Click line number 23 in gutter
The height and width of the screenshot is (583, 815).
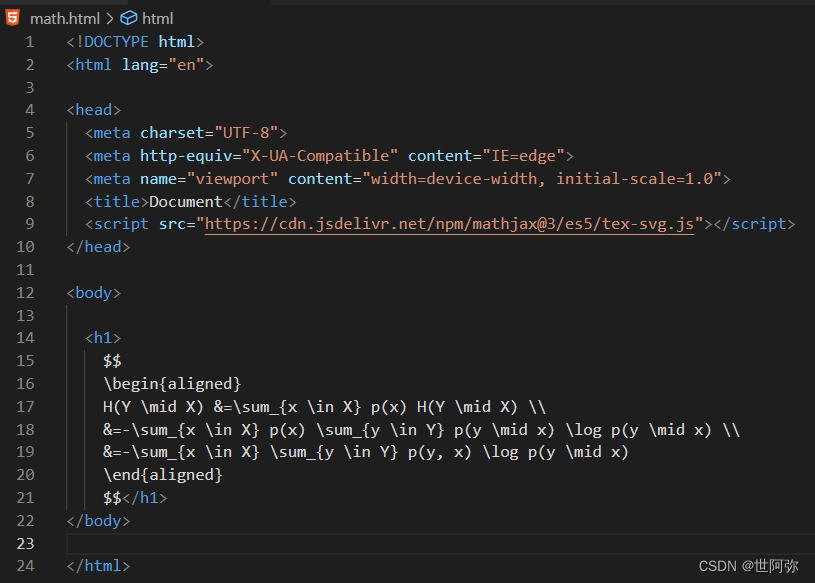pos(25,544)
